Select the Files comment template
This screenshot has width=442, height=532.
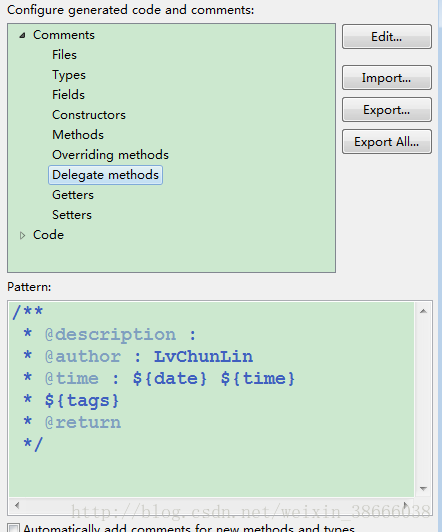pos(64,55)
